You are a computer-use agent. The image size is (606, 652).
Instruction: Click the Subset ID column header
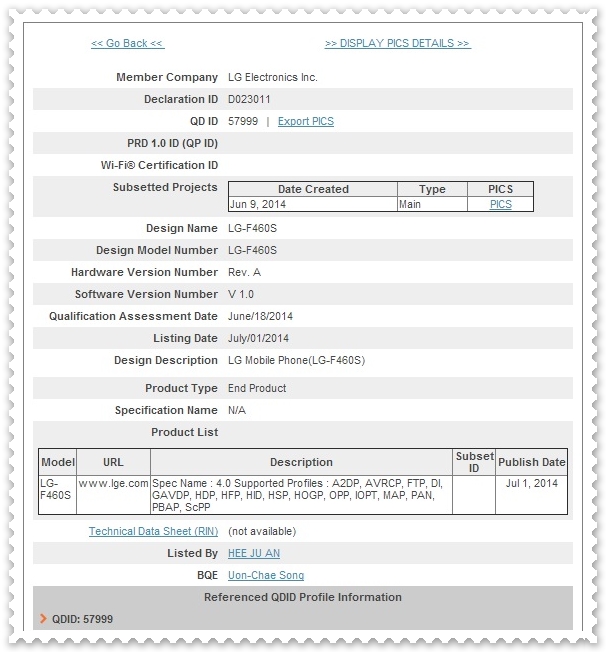(474, 462)
